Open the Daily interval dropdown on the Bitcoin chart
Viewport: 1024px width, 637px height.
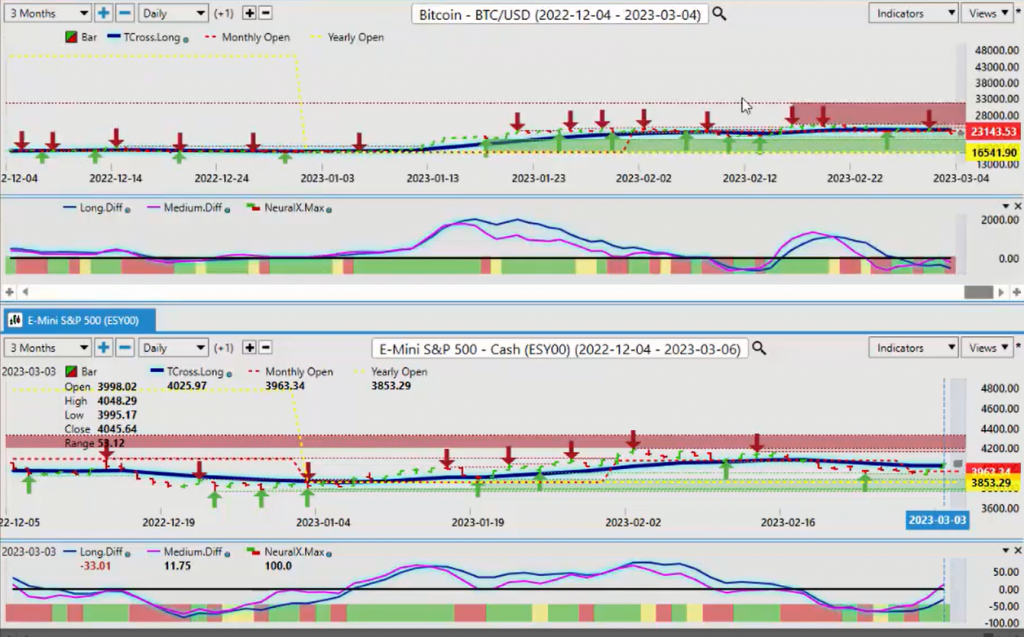(x=173, y=13)
